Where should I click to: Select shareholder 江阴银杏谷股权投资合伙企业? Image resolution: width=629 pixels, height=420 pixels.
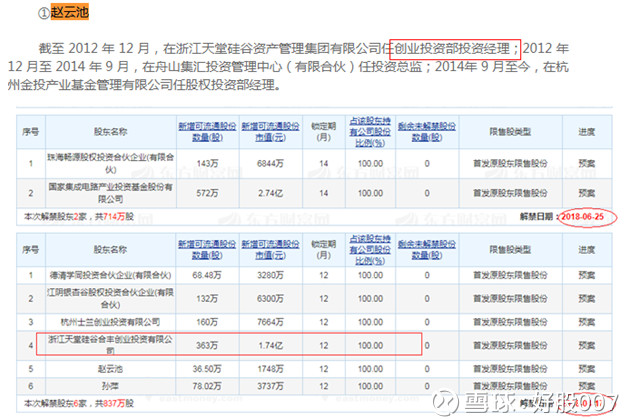tap(111, 298)
